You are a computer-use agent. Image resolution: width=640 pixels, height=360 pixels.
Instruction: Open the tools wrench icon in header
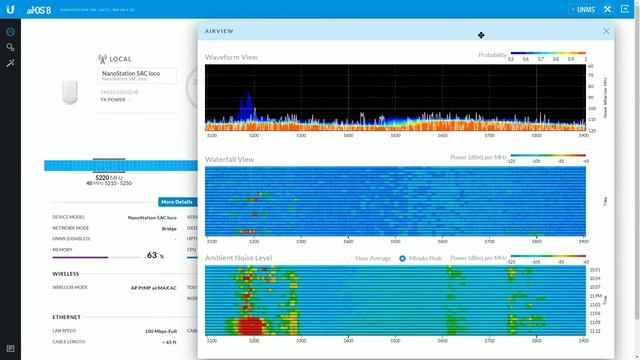[x=607, y=9]
